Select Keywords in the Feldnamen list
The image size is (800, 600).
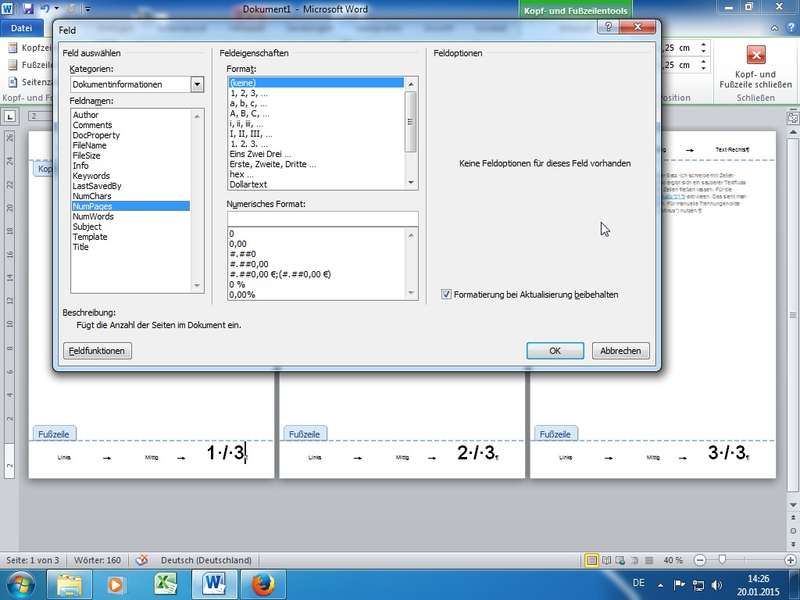(x=91, y=176)
